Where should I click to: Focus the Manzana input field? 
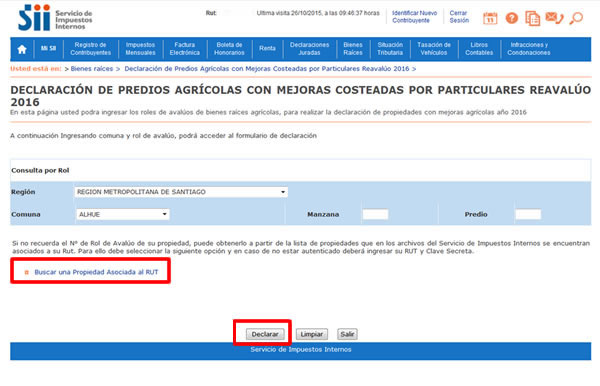375,214
